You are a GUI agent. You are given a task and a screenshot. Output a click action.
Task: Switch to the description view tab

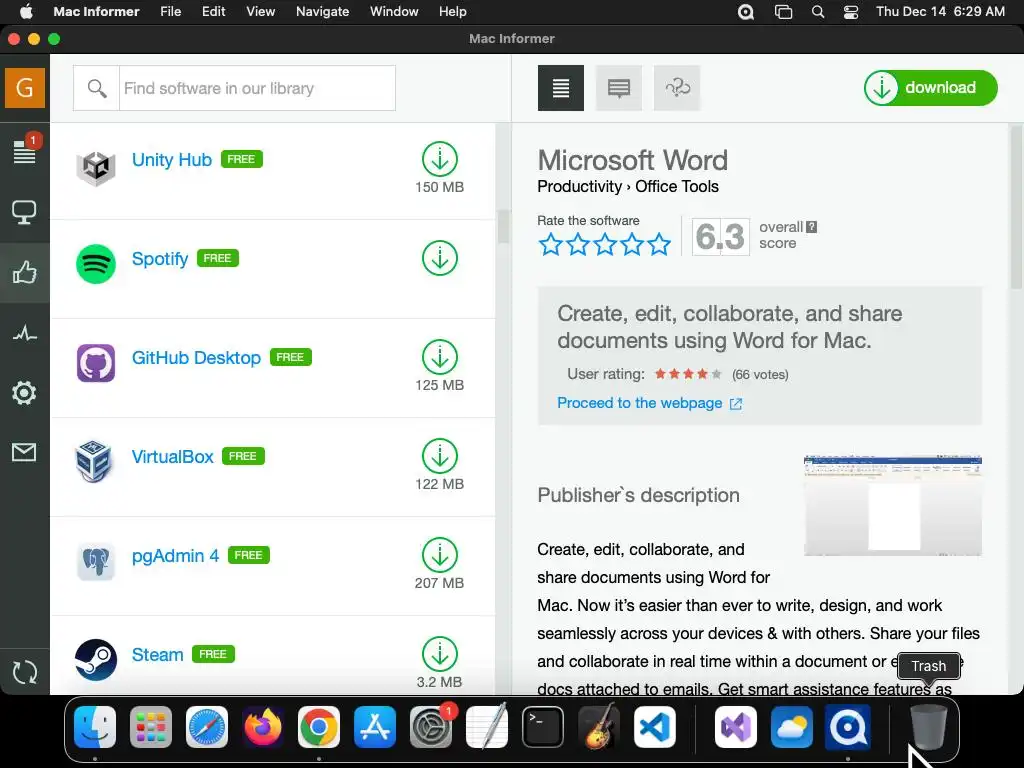click(561, 88)
